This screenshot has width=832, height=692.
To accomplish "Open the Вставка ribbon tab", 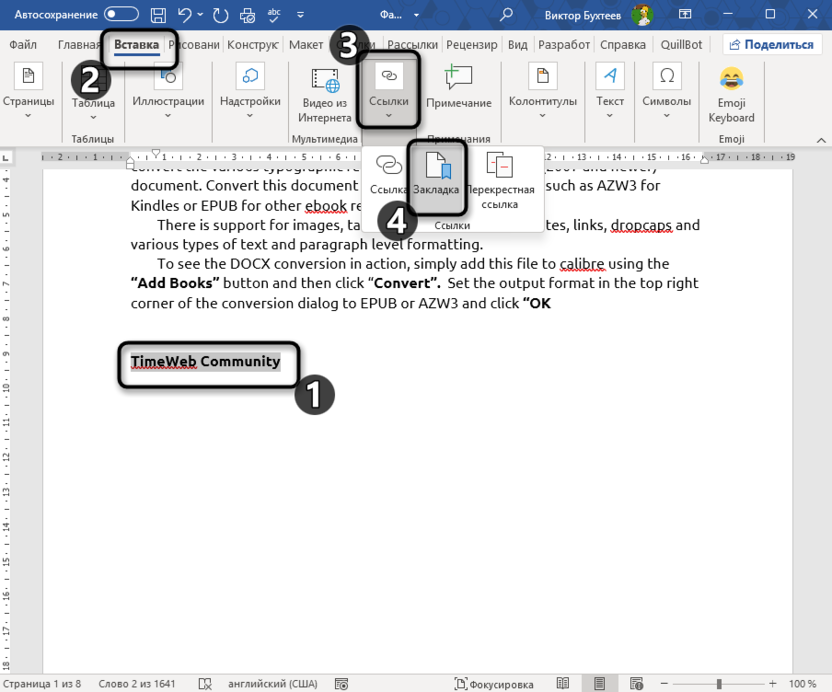I will (136, 45).
